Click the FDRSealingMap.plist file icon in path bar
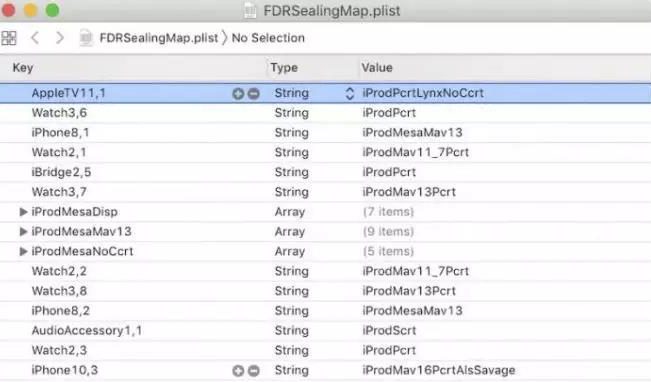 pos(86,38)
